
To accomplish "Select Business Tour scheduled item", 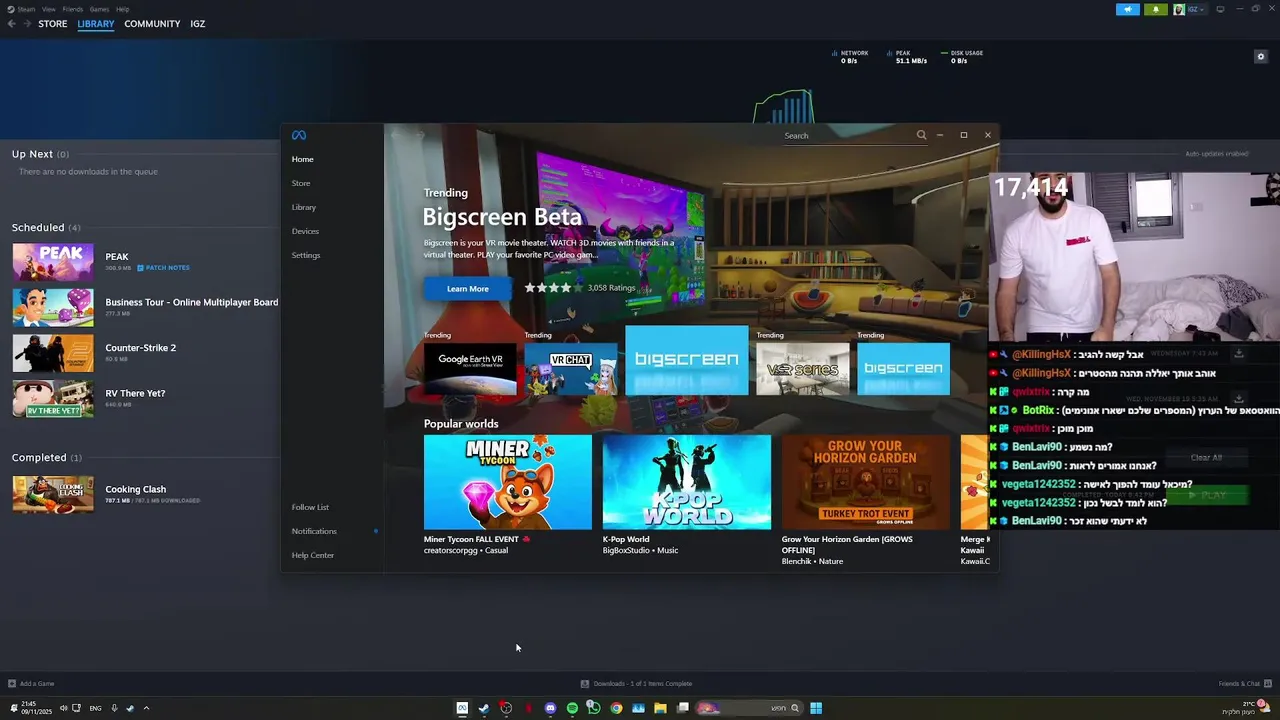I will tap(145, 307).
